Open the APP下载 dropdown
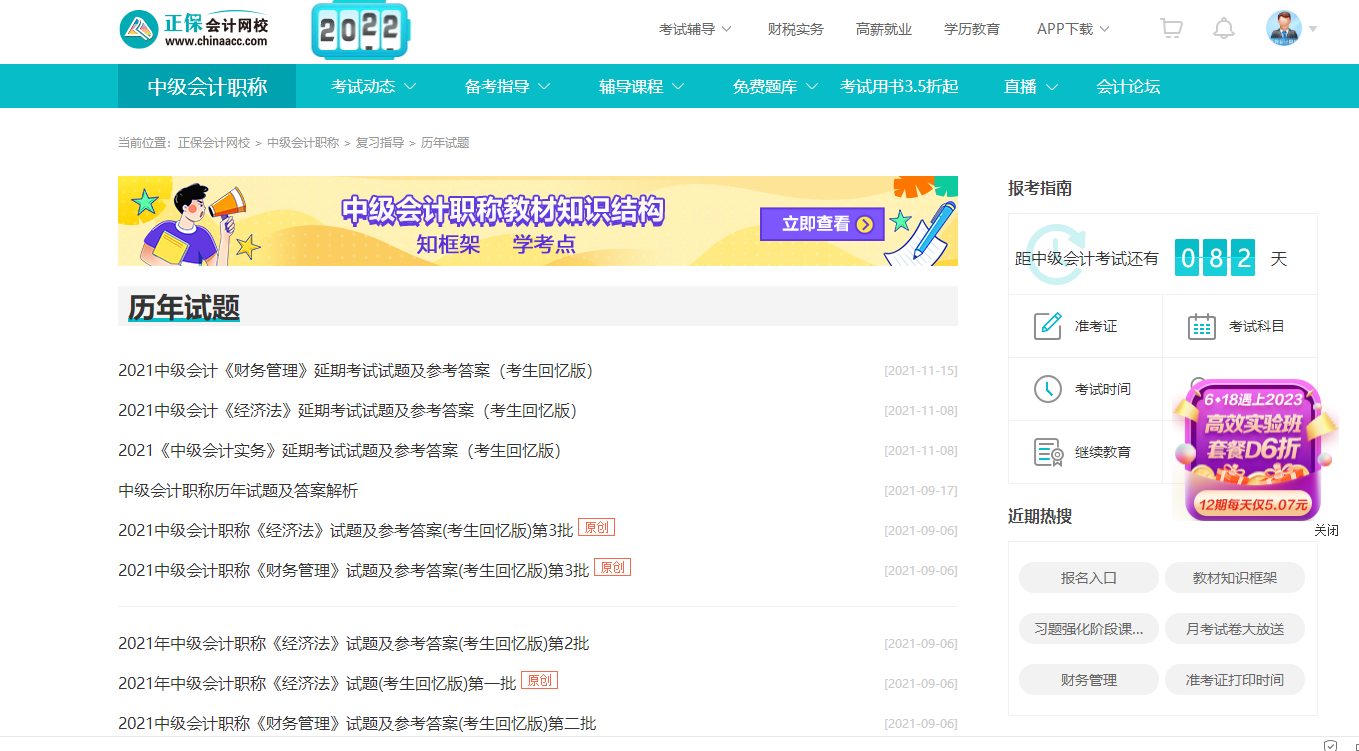This screenshot has height=751, width=1359. pos(1065,30)
